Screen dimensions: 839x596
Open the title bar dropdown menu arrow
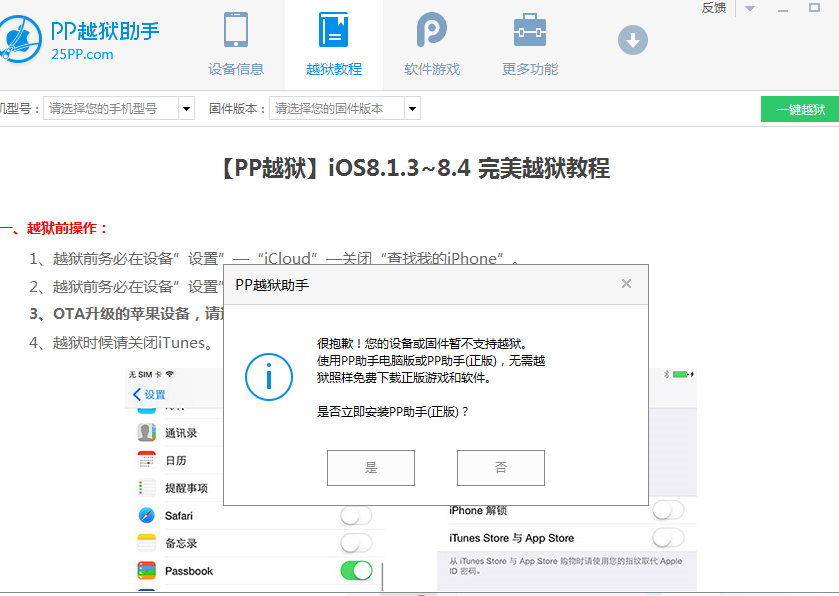tap(750, 8)
